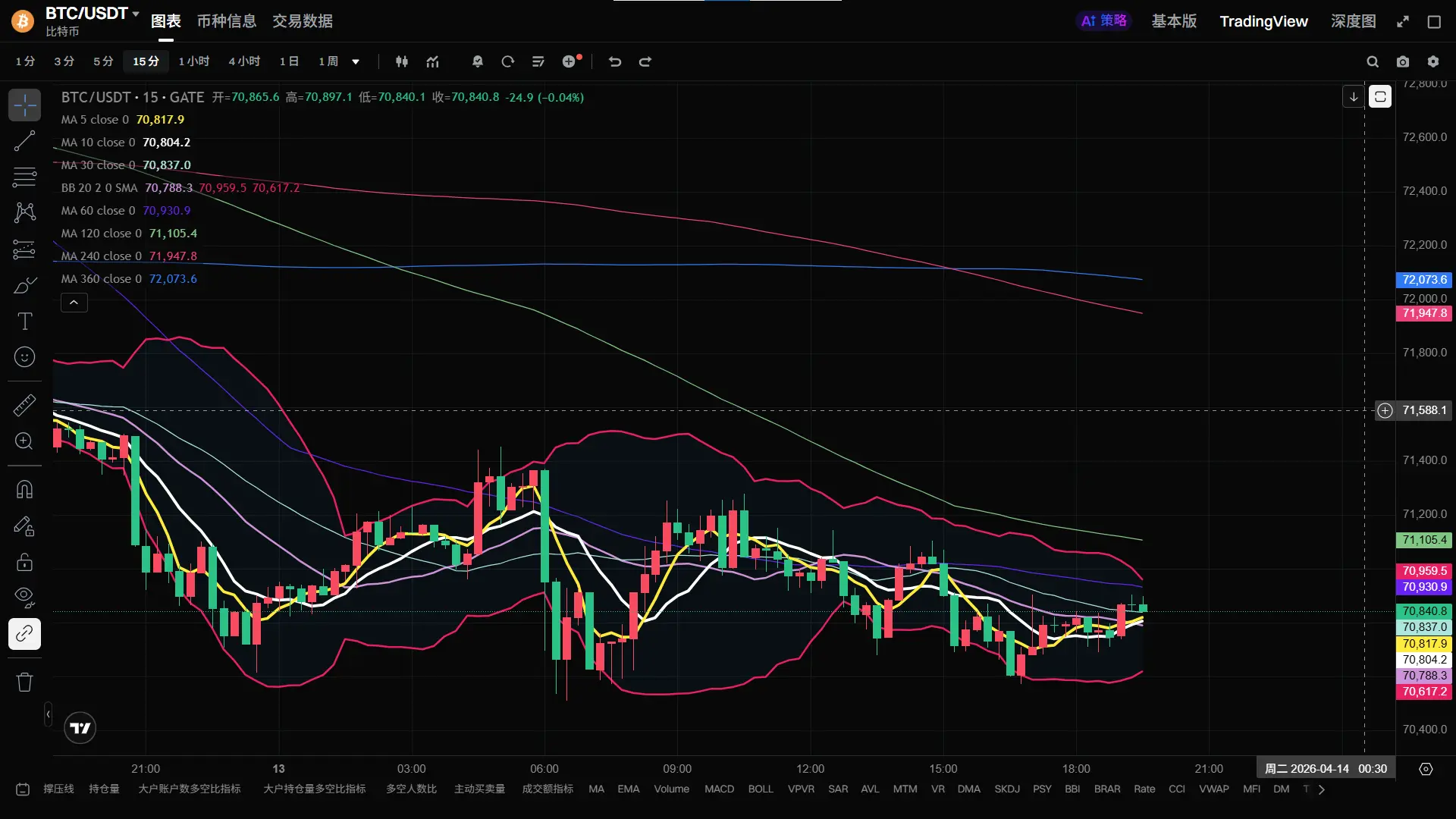Screen dimensions: 1456x819
Task: Take a chart screenshot with camera icon
Action: tap(1403, 61)
